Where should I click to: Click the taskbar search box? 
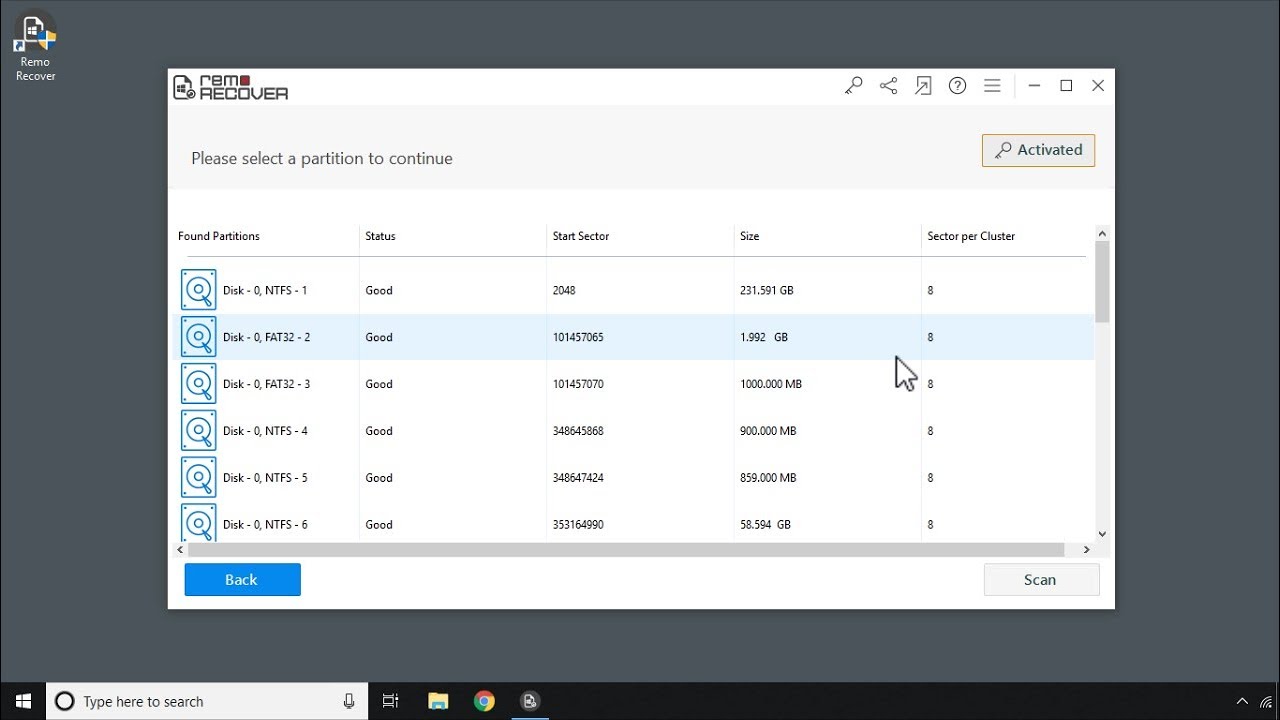pos(206,701)
